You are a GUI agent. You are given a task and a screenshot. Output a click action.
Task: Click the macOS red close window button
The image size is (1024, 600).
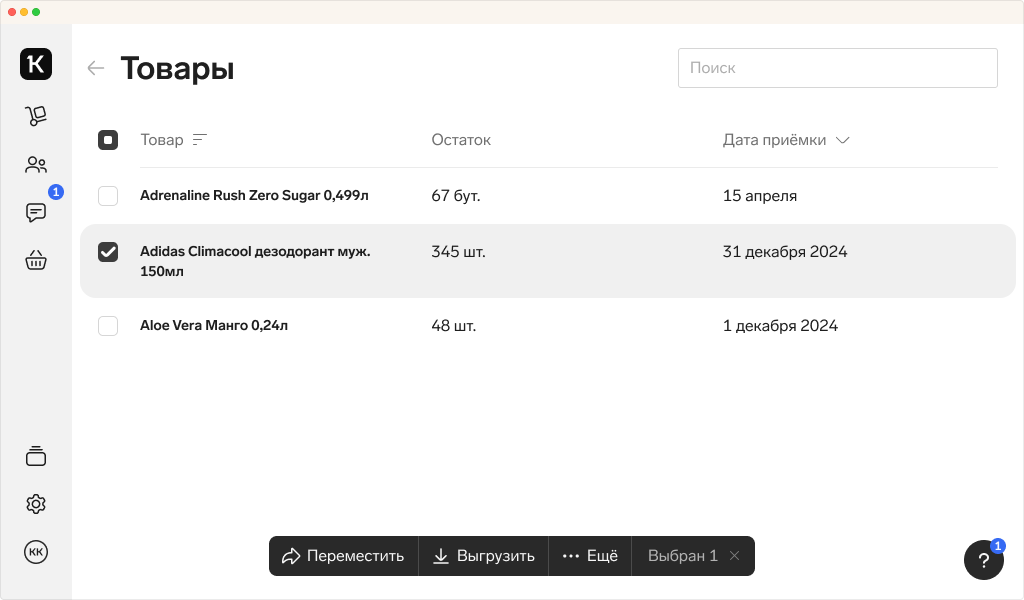point(12,12)
